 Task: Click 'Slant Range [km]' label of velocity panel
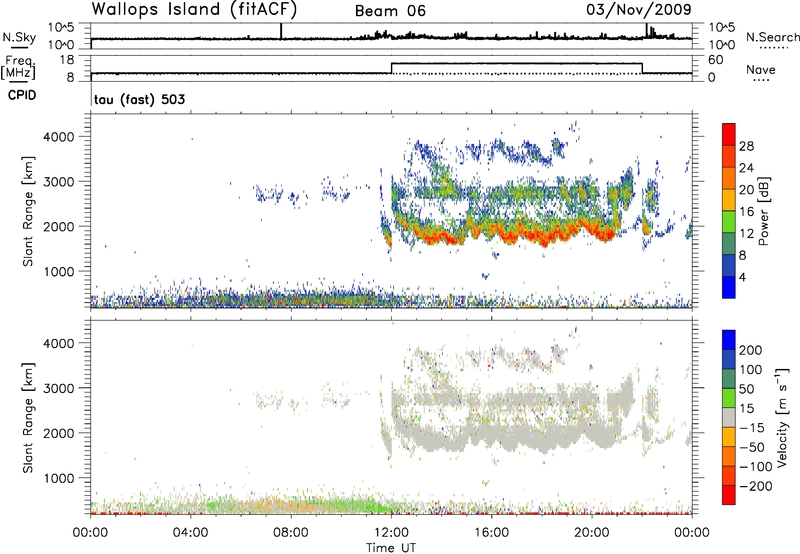[x=28, y=417]
